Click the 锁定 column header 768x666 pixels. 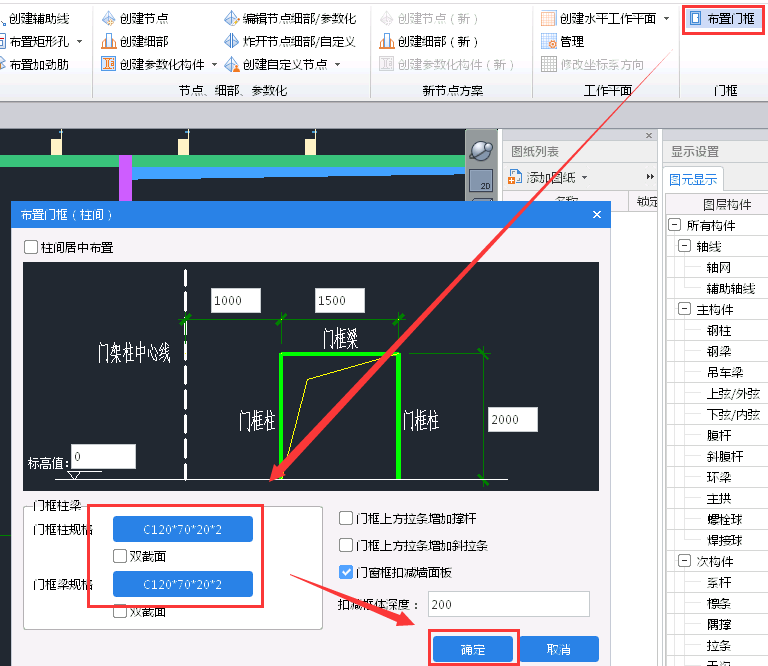point(646,201)
